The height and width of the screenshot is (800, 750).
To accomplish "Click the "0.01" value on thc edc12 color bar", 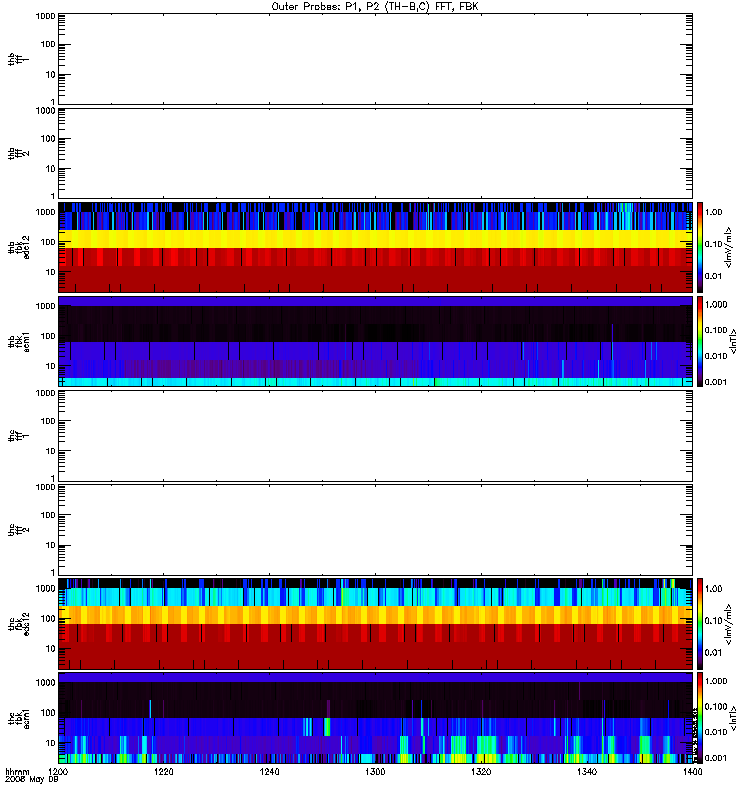I will click(713, 653).
